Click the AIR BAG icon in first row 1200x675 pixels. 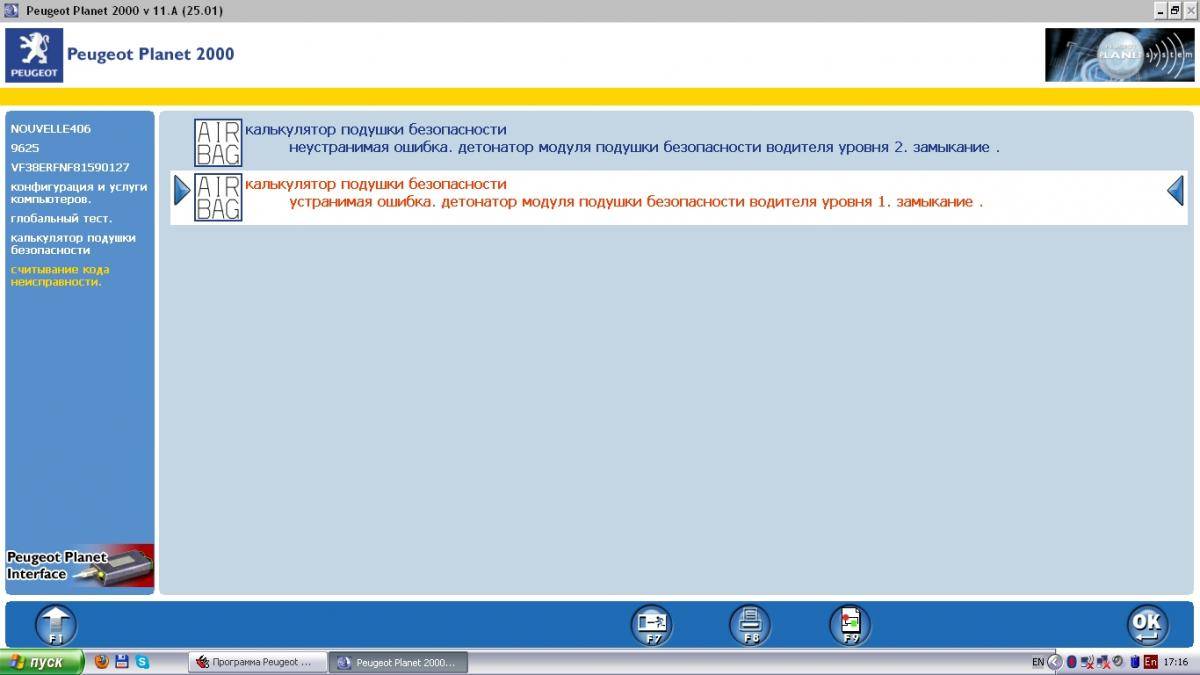[x=217, y=142]
